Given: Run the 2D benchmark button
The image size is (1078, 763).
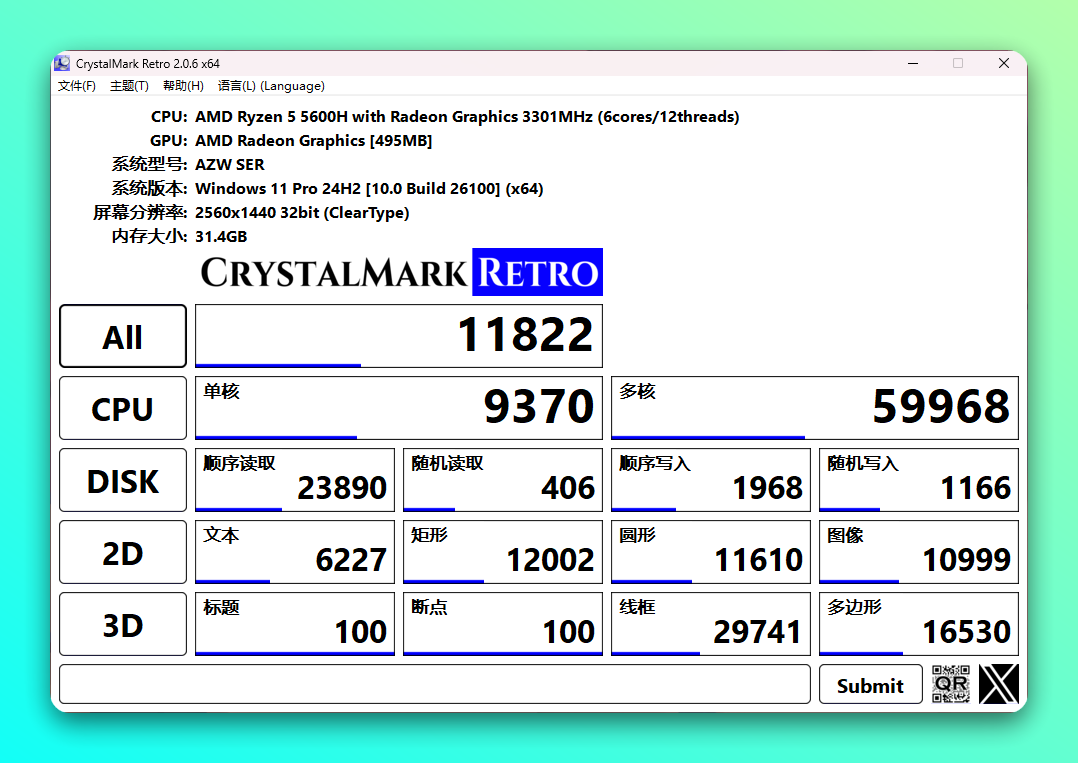Looking at the screenshot, I should coord(123,552).
